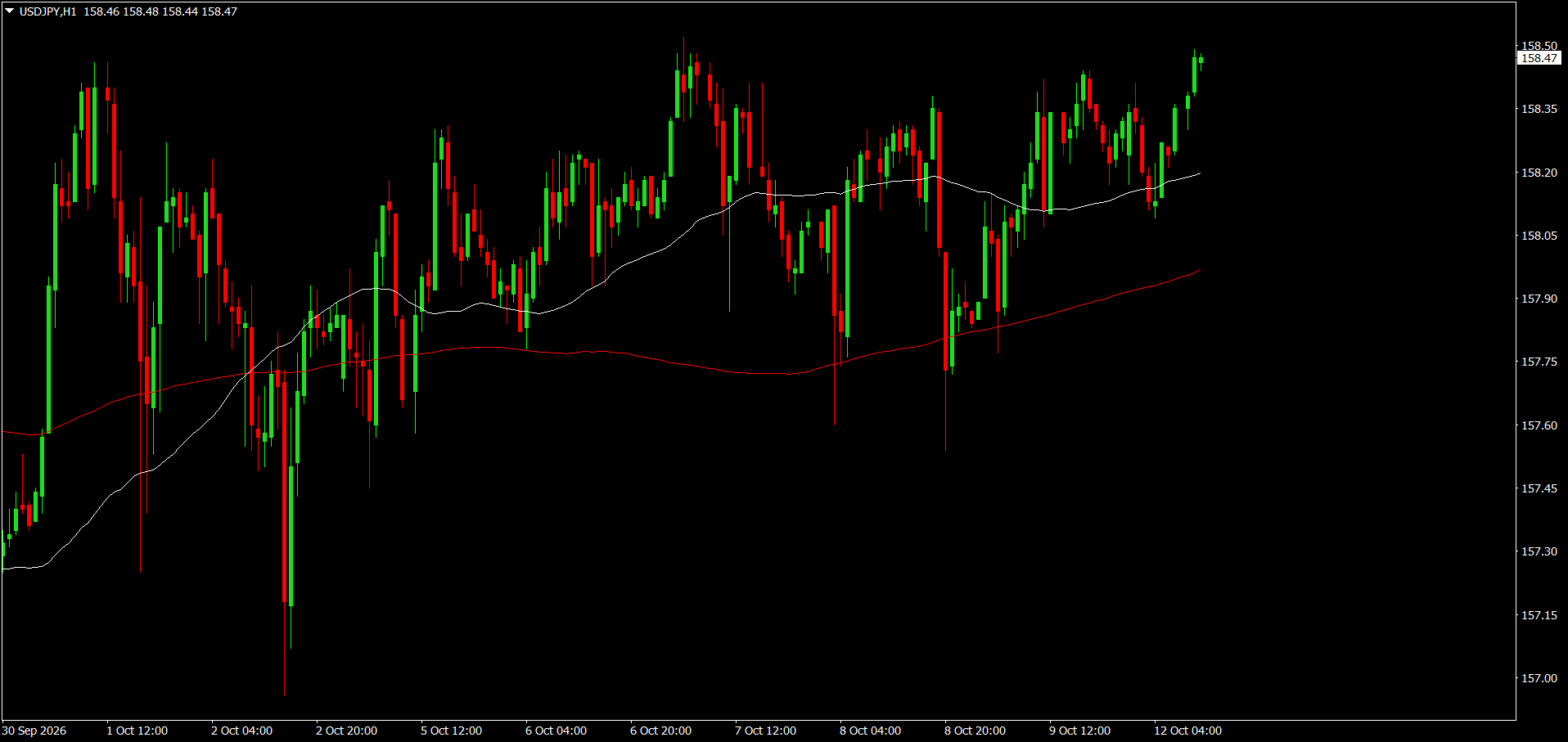Image resolution: width=1568 pixels, height=742 pixels.
Task: Click the 158.50 price scale label
Action: click(x=1539, y=46)
